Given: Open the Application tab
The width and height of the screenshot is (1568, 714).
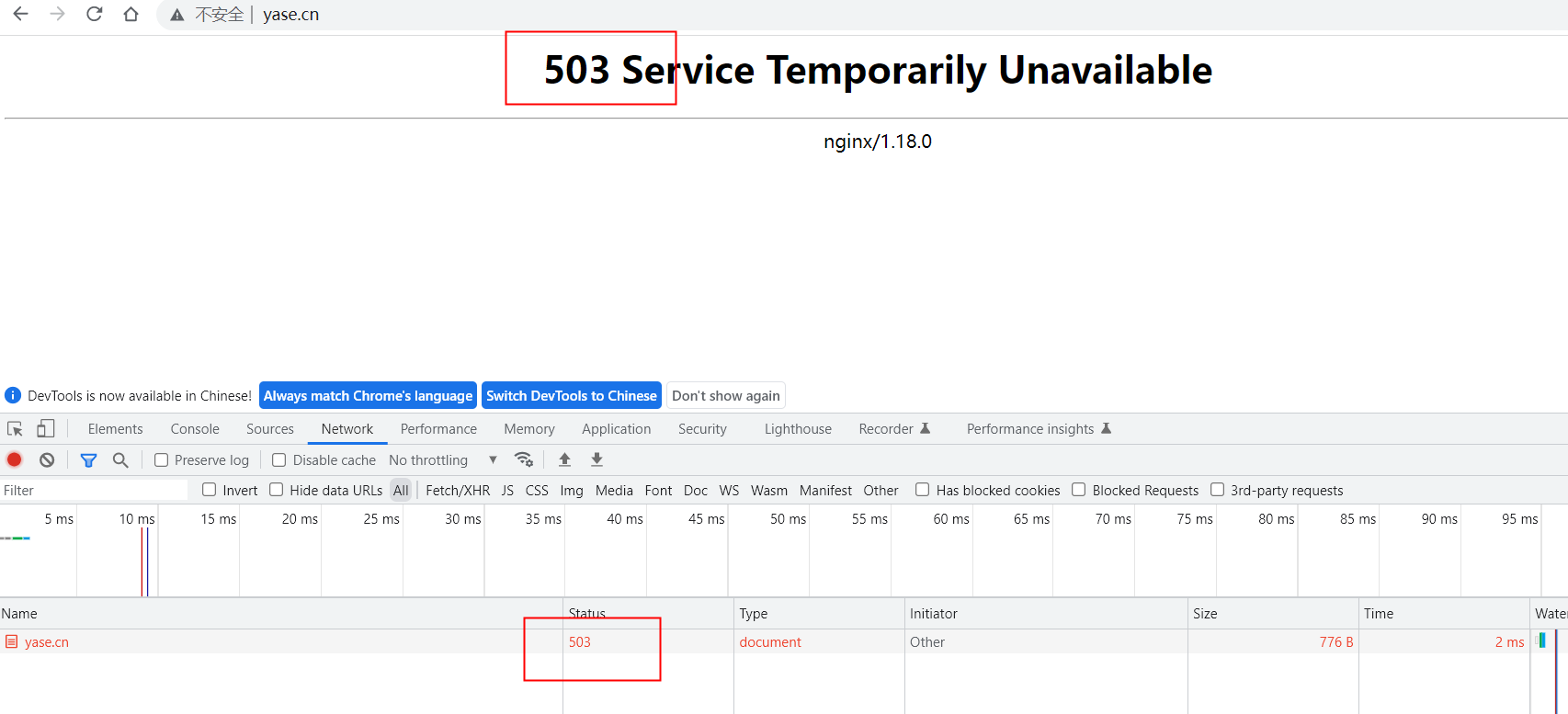Looking at the screenshot, I should click(617, 429).
